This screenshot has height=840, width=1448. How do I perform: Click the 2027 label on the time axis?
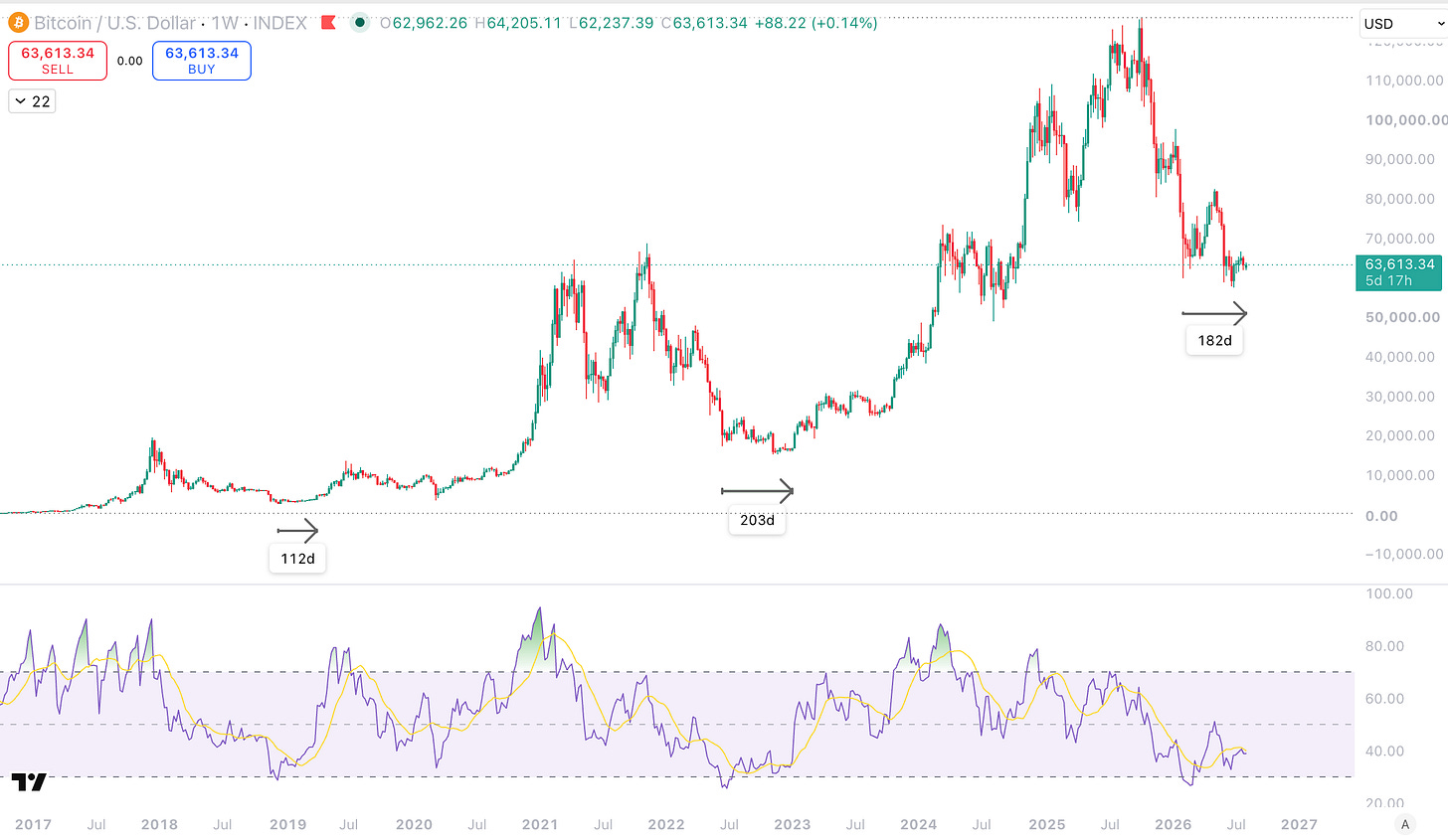tap(1299, 824)
